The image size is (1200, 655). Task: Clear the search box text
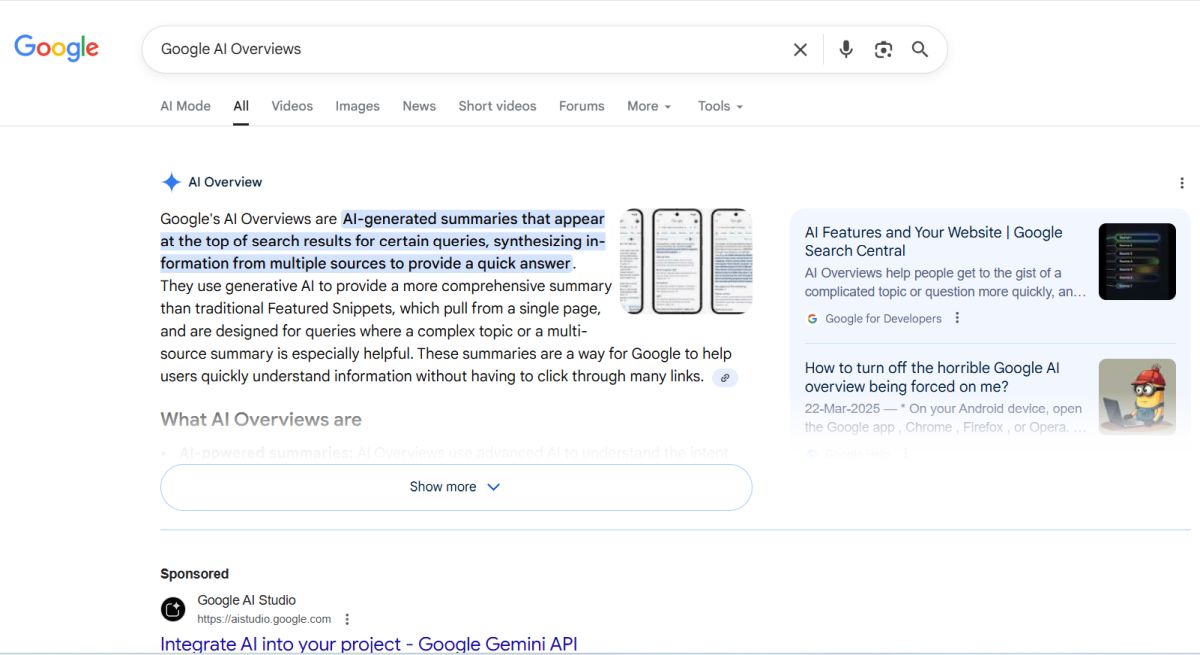[800, 50]
